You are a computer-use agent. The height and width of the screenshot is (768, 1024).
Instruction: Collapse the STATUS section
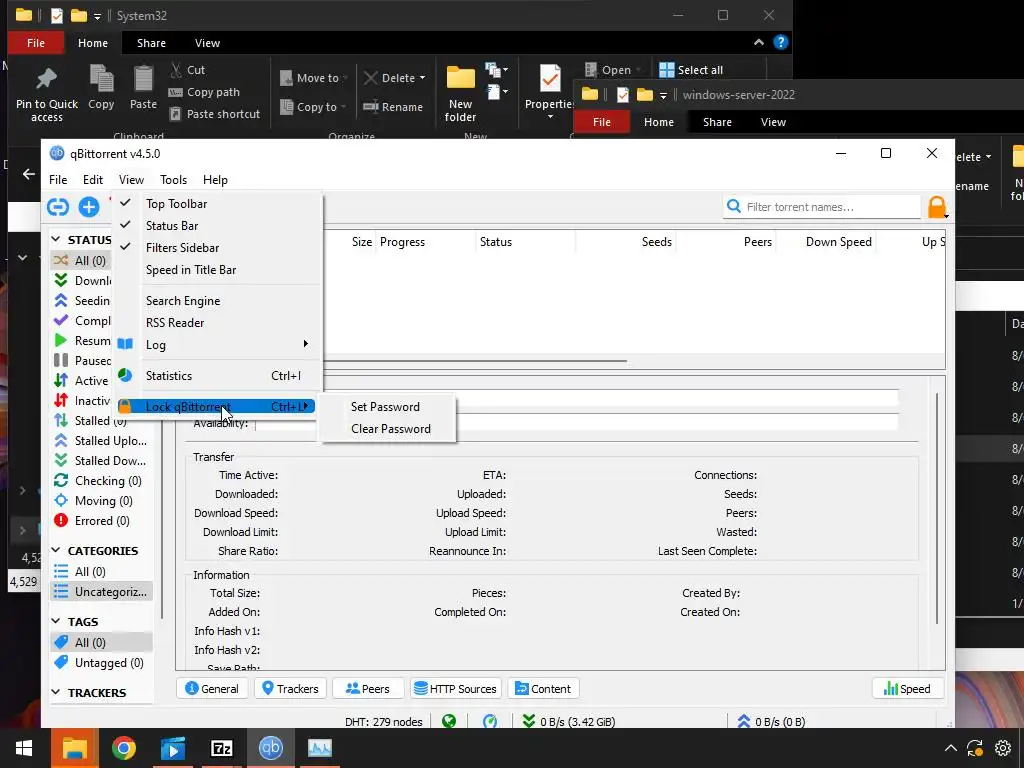click(x=56, y=240)
